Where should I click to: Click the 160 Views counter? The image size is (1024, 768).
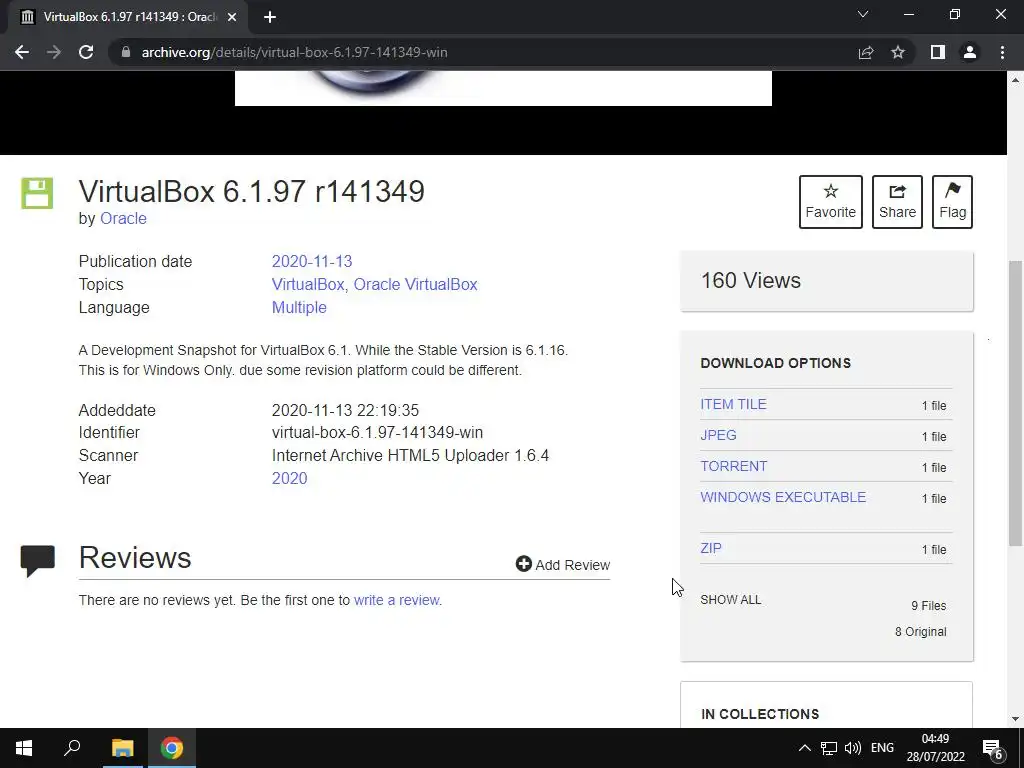pos(750,281)
